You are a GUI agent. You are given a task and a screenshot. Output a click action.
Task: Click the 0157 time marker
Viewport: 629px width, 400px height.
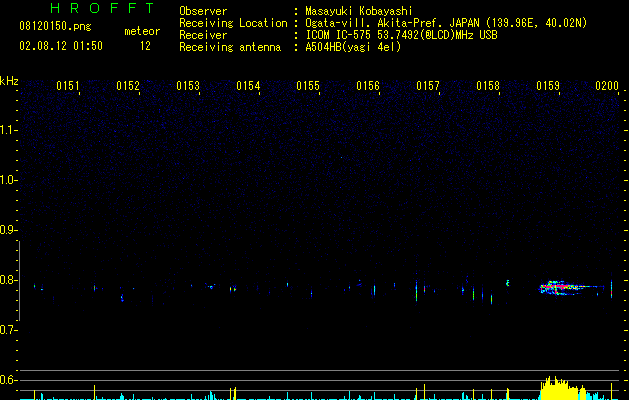coord(428,86)
